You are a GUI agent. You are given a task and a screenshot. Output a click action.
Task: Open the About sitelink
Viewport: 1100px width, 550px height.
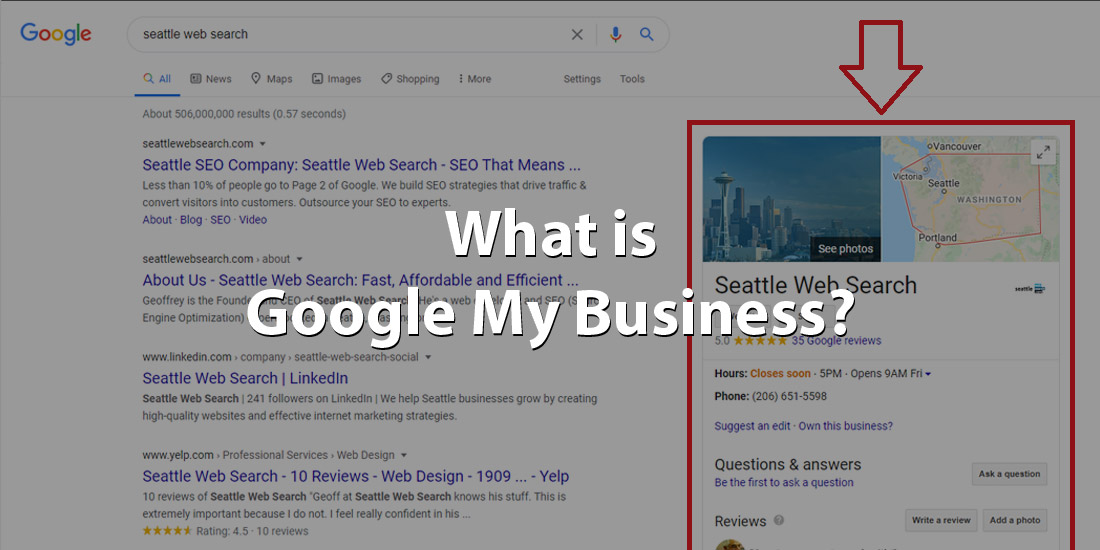(157, 220)
